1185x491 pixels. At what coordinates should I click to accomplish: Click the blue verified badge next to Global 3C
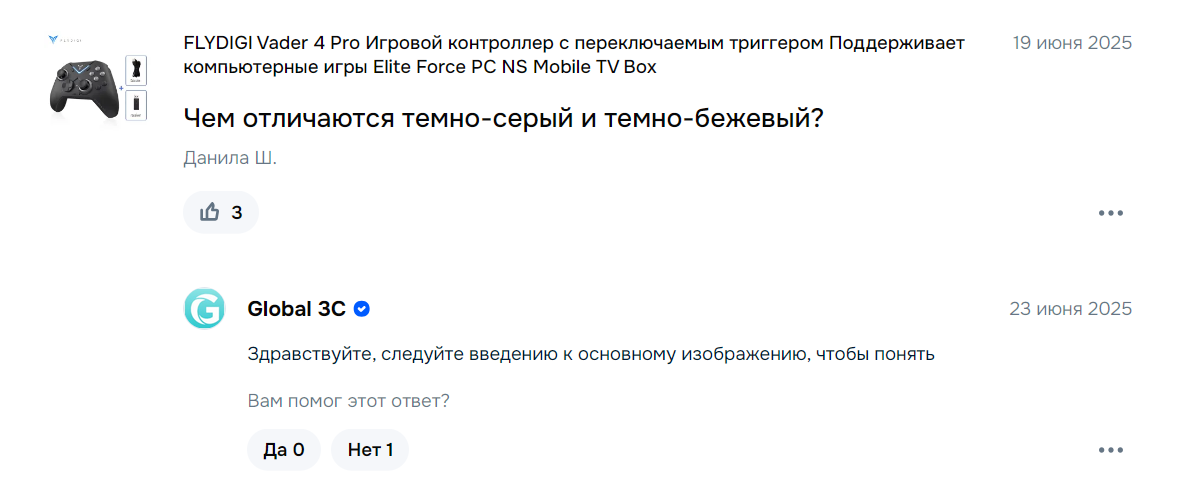coord(362,309)
